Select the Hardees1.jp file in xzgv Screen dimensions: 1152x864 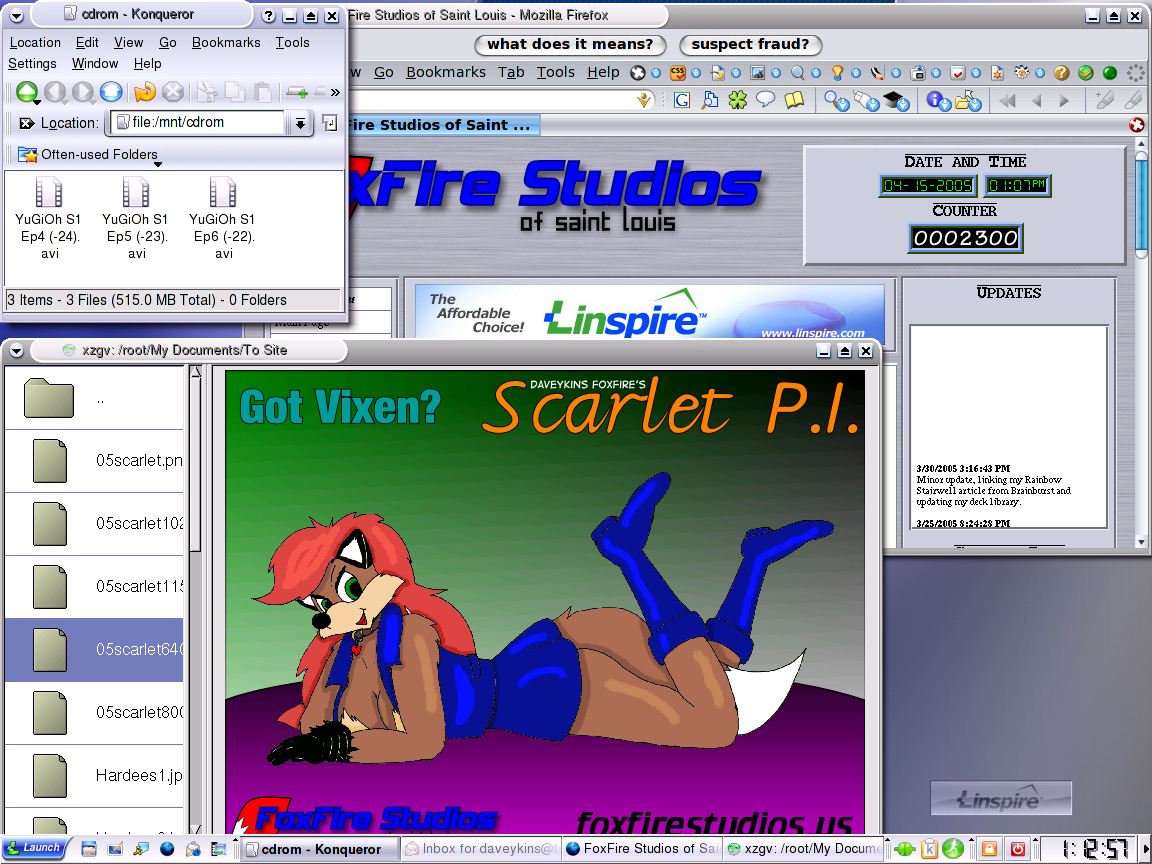(94, 776)
